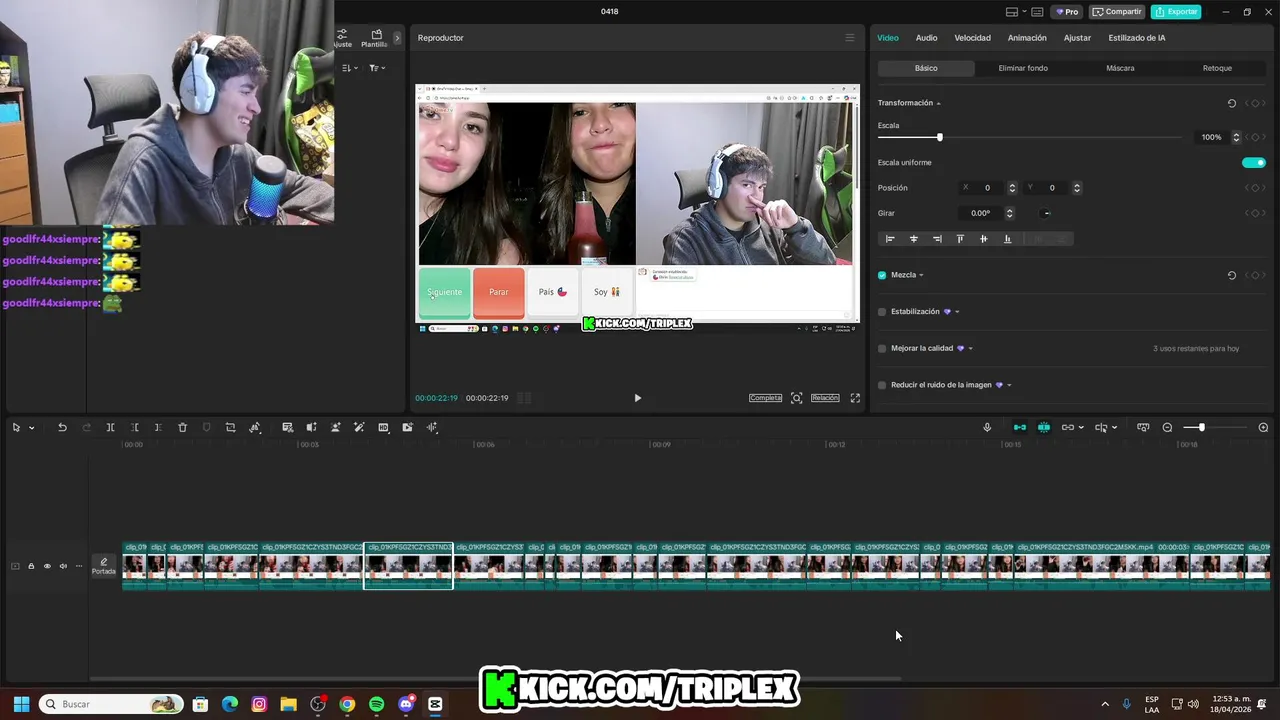Uncheck the Mezcla checkbox
Viewport: 1280px width, 720px height.
pyautogui.click(x=882, y=275)
